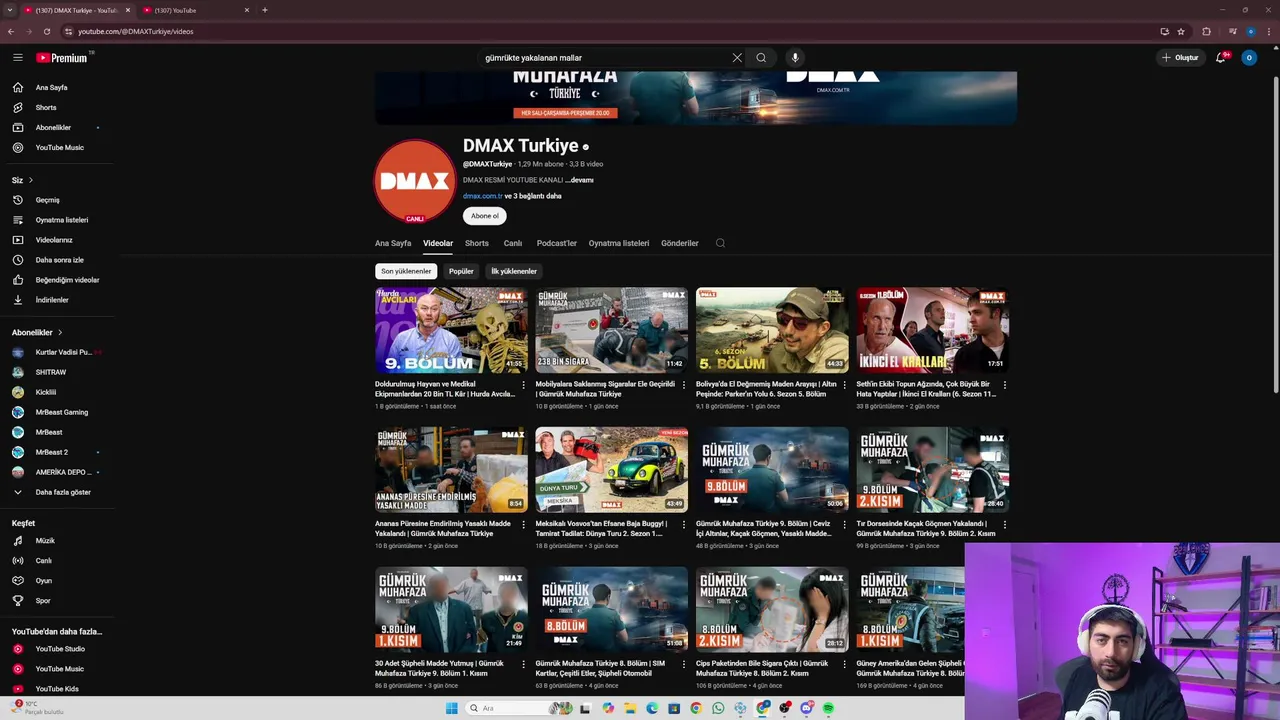Subscribe with Abone ol button
Screen dimensions: 1280x720
(485, 216)
